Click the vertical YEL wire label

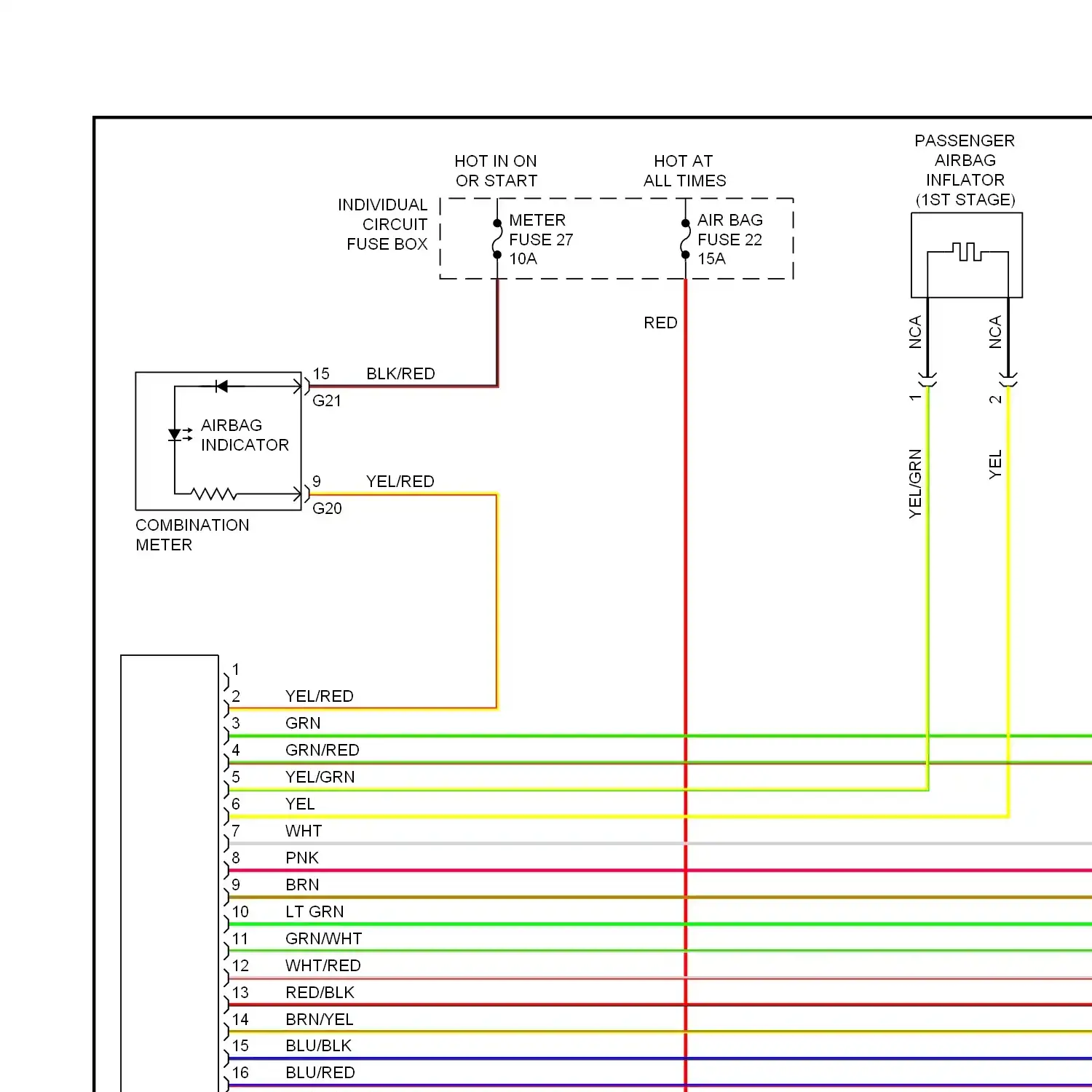(x=995, y=464)
